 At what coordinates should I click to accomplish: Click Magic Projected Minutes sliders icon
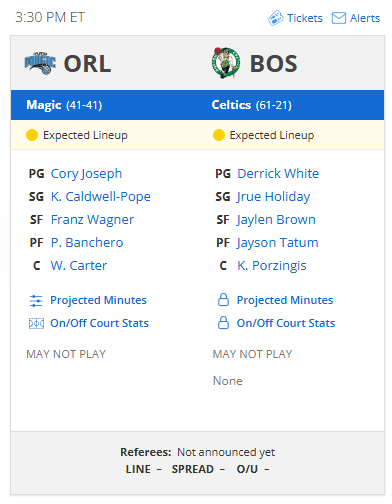coord(36,300)
